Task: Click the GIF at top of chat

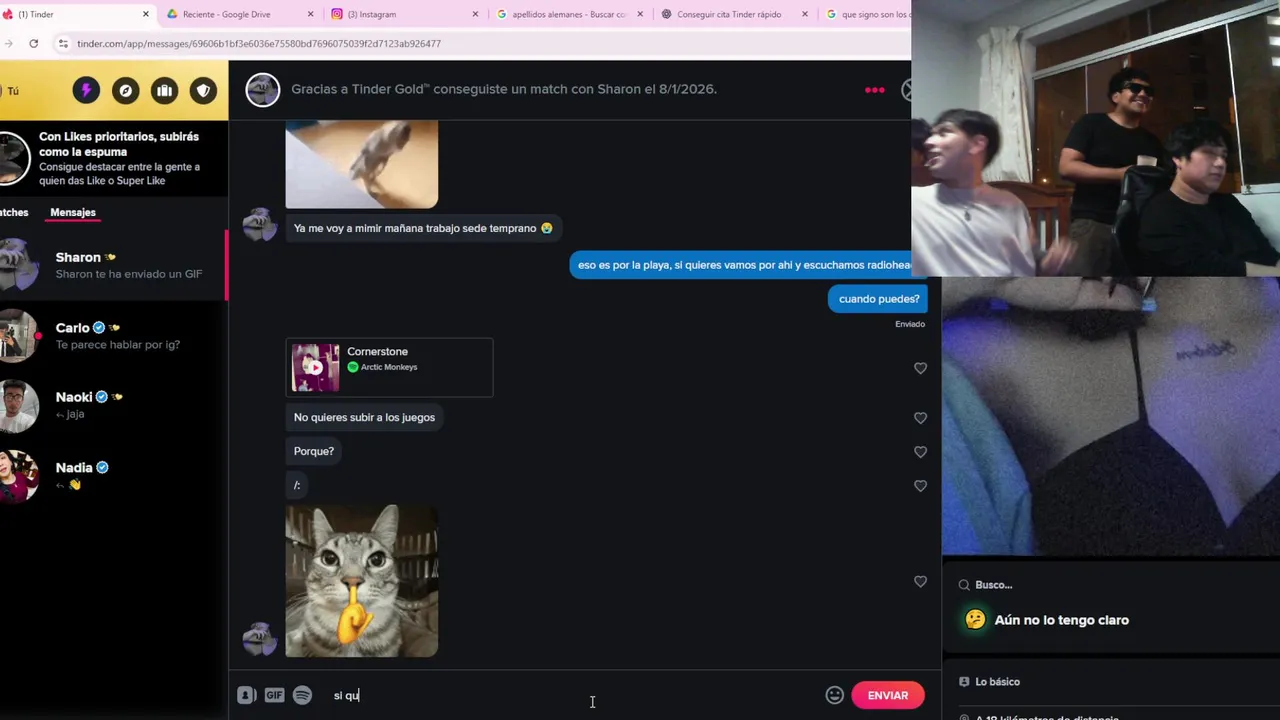Action: click(x=361, y=164)
